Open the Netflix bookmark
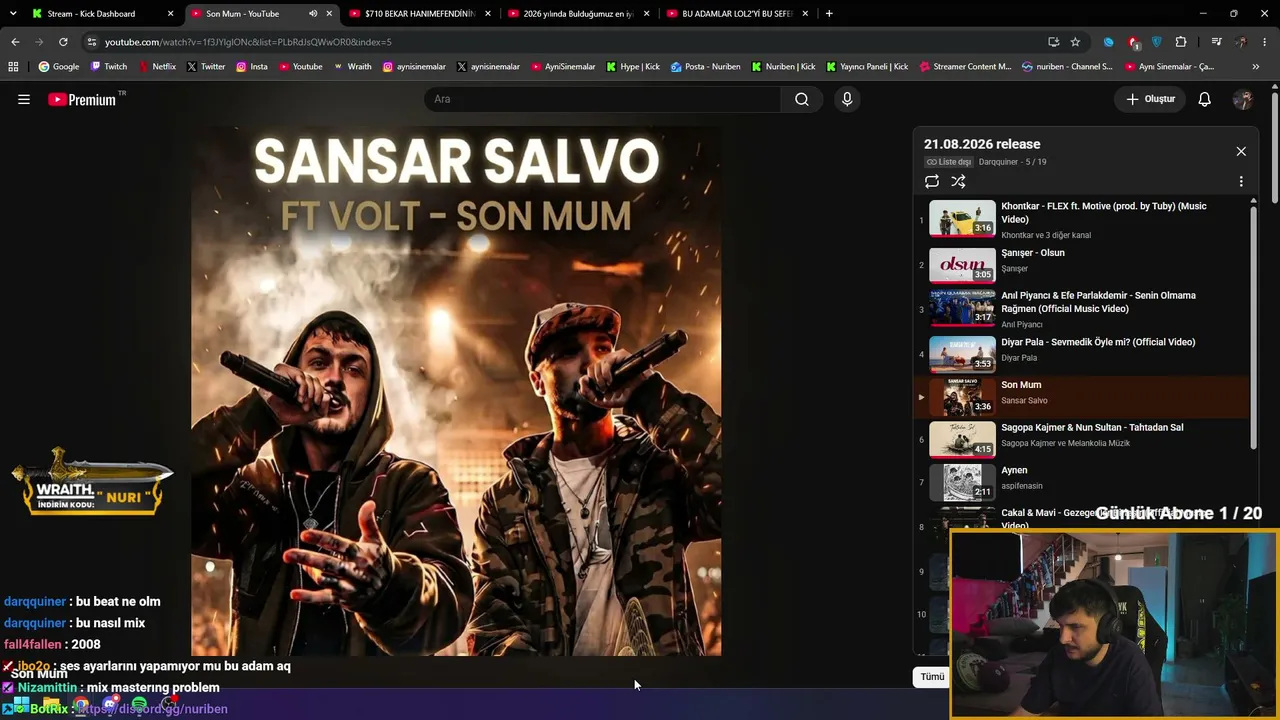The height and width of the screenshot is (720, 1280). coord(157,67)
